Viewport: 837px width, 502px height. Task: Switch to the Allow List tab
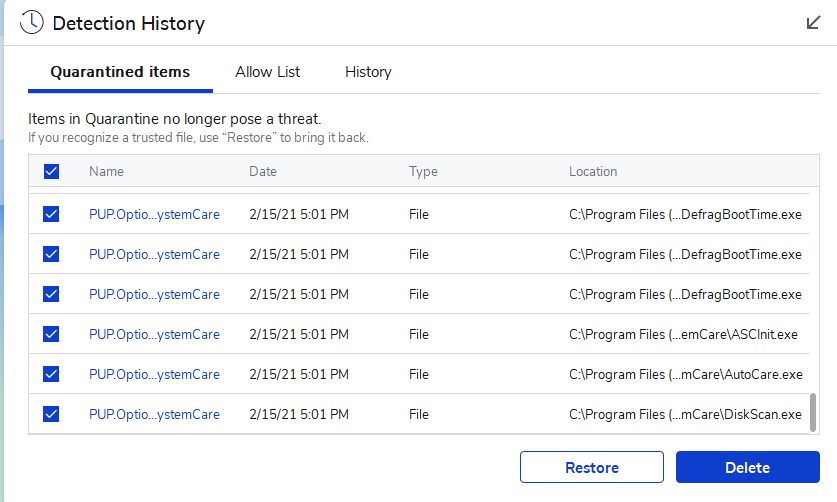pyautogui.click(x=268, y=72)
